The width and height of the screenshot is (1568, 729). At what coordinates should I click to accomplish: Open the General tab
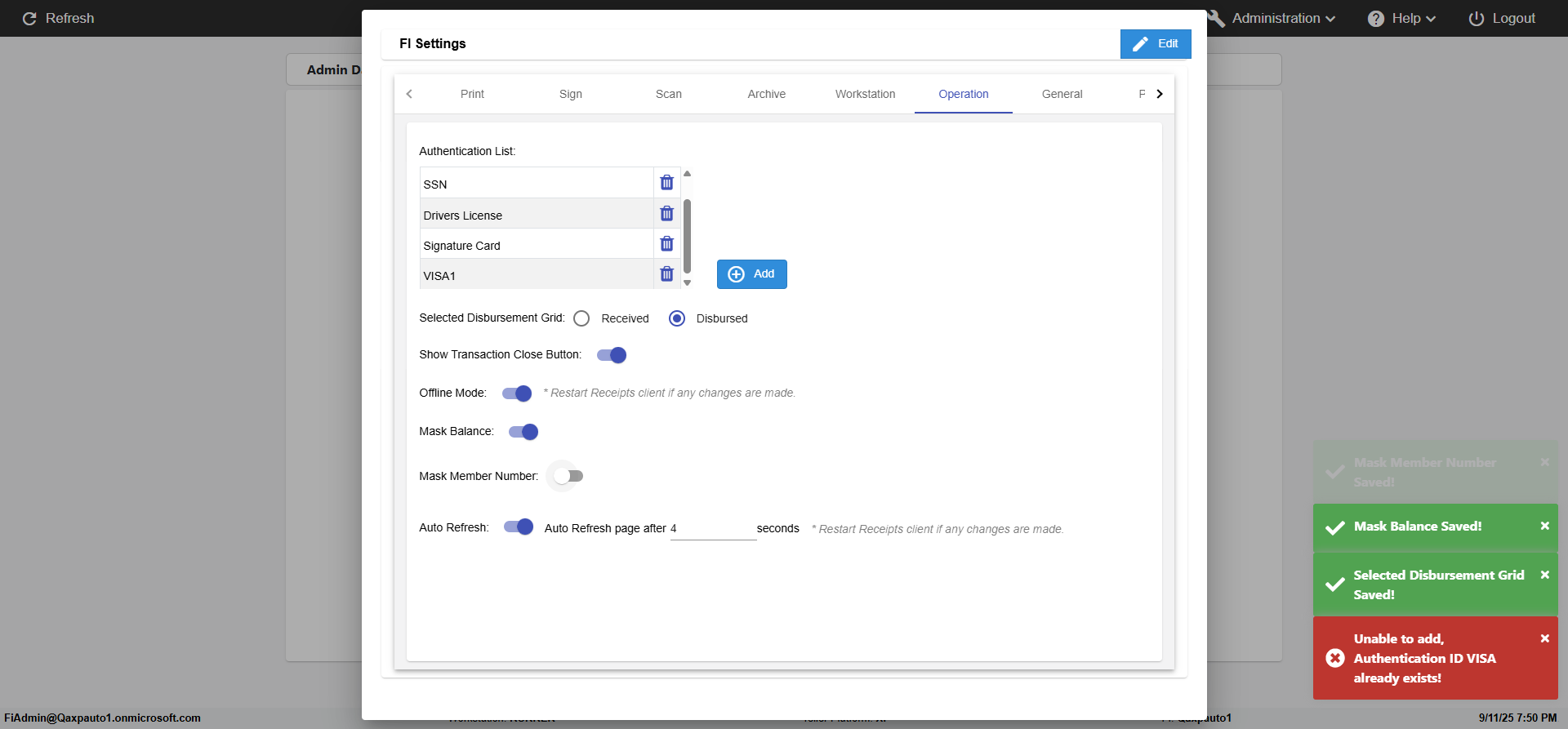coord(1062,94)
